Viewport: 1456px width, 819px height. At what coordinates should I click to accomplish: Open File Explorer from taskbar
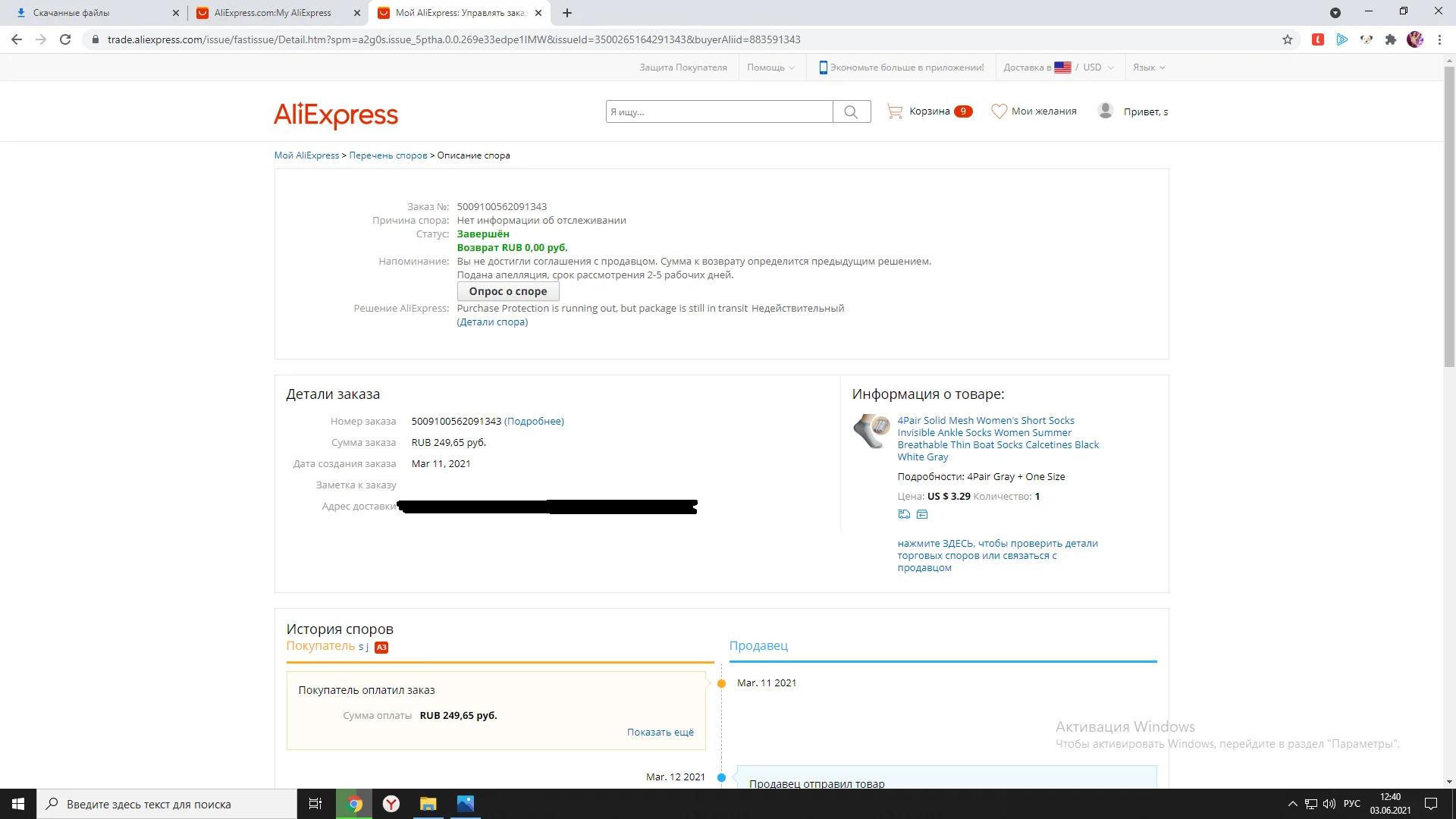pos(428,804)
